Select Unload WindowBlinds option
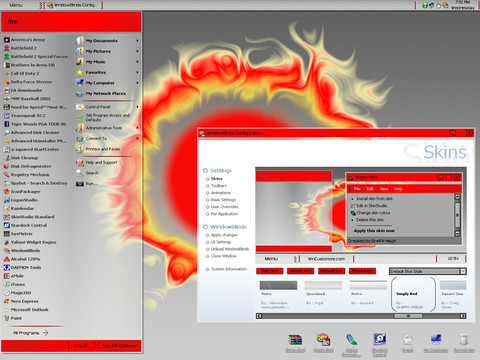 click(x=227, y=249)
